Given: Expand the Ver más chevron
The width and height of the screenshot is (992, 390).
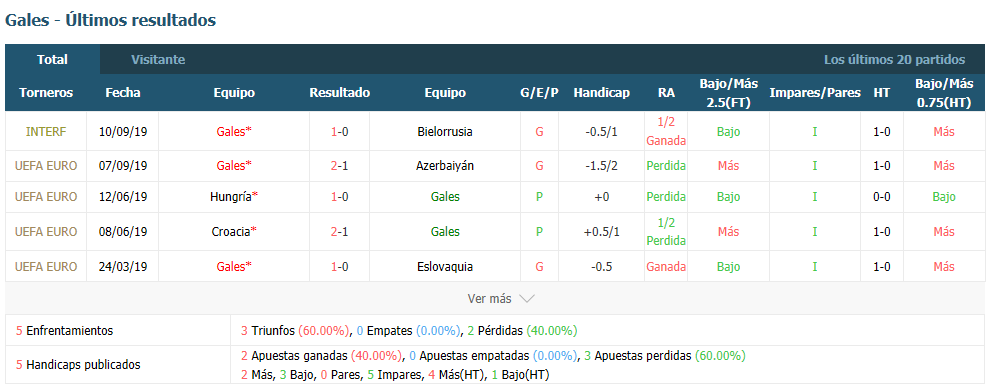Looking at the screenshot, I should [x=526, y=298].
